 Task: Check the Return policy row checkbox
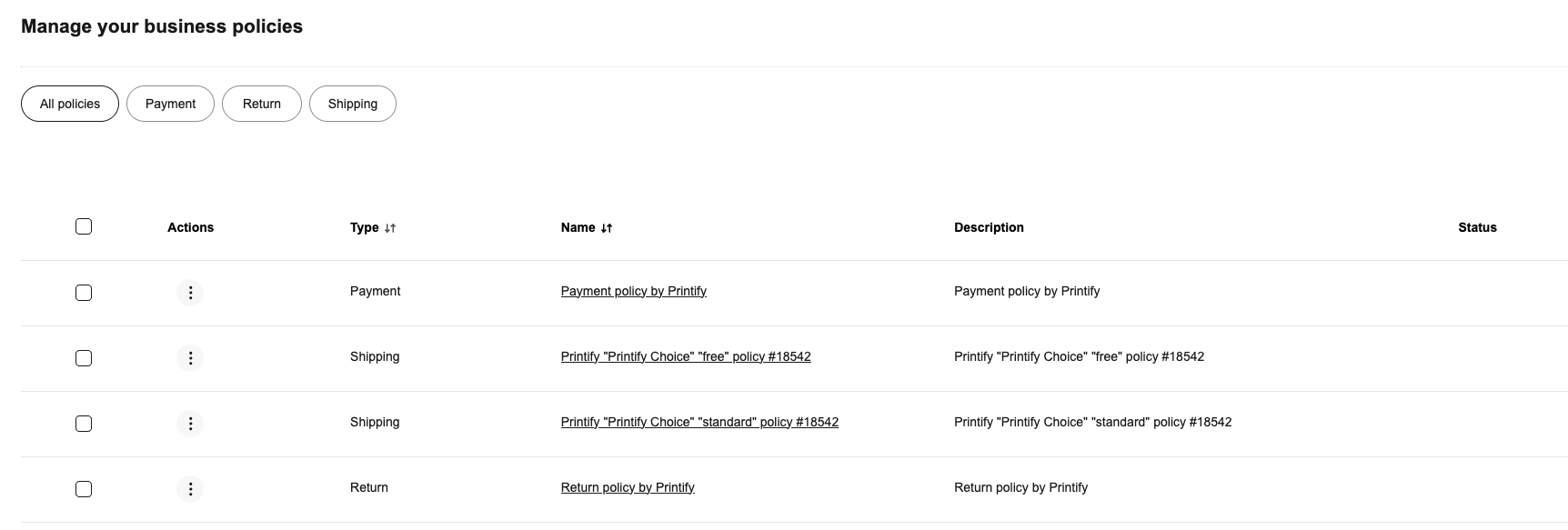(83, 488)
